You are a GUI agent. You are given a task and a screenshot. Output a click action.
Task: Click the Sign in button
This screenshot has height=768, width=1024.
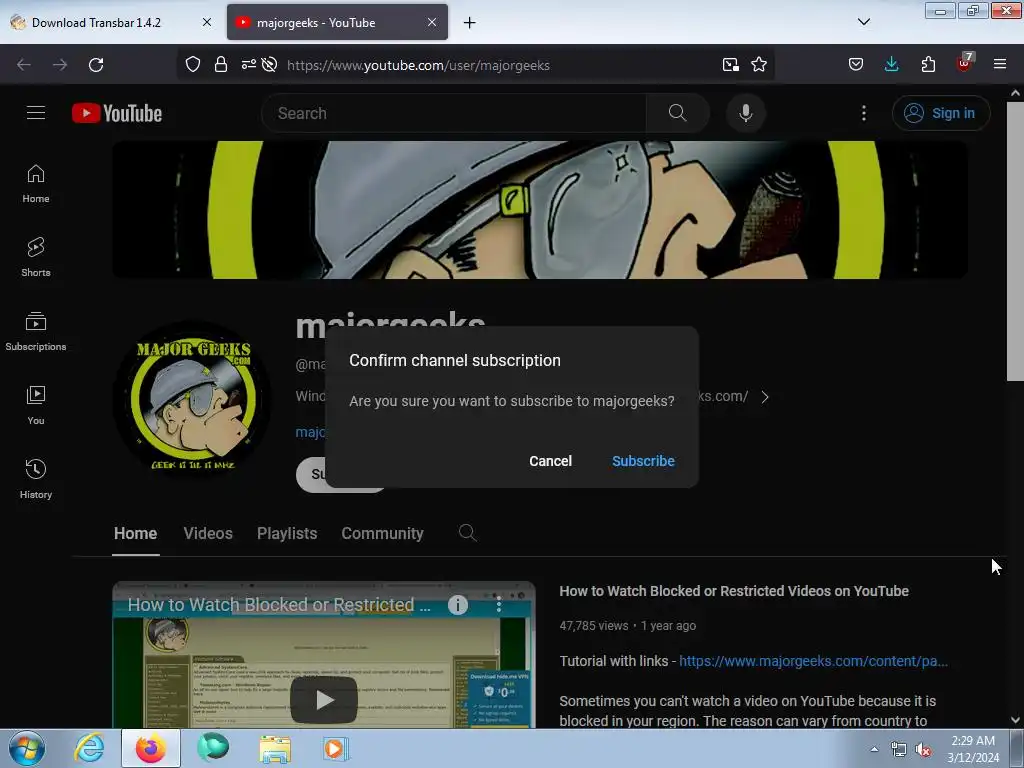(940, 113)
